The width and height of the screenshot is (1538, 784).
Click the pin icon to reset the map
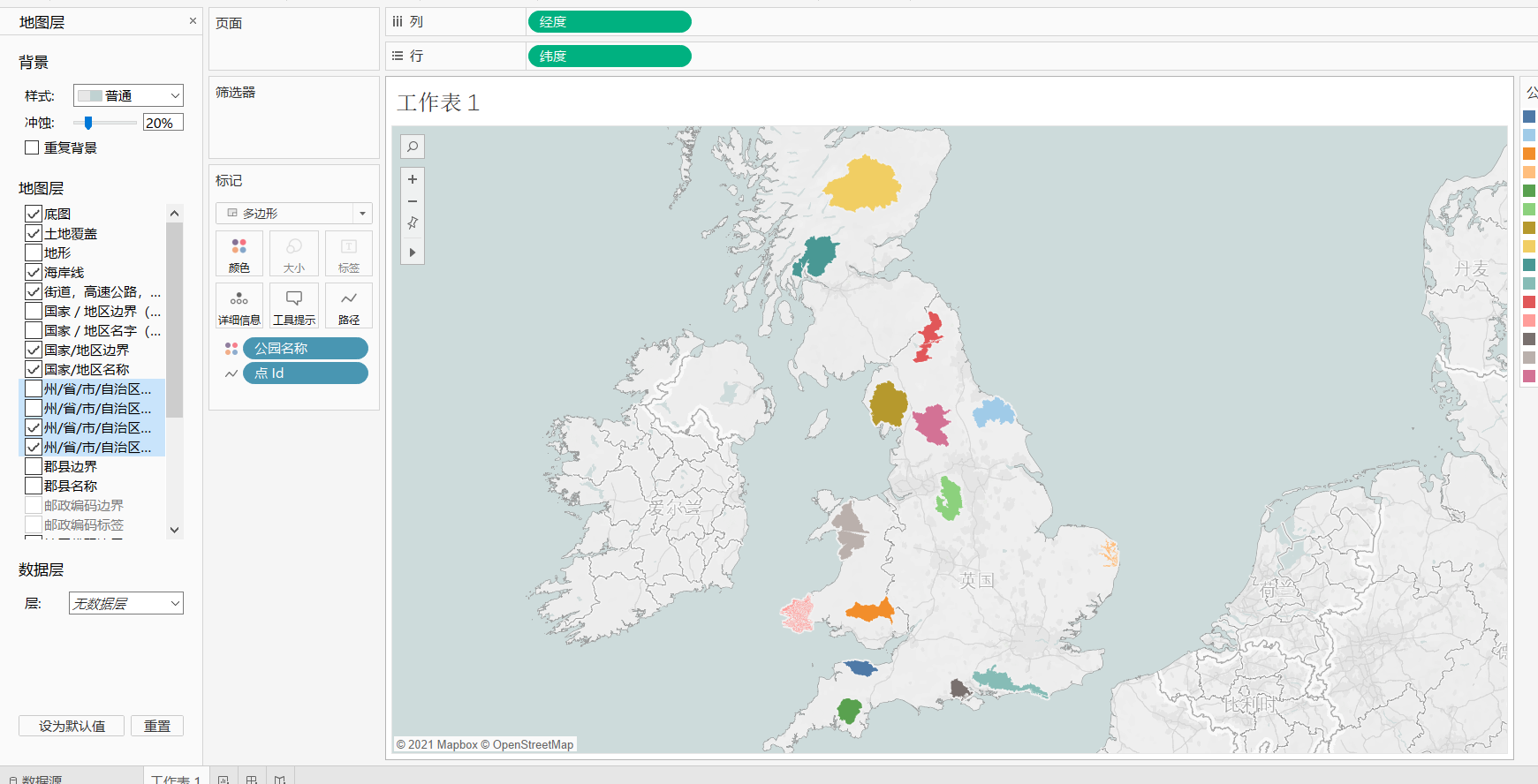tap(413, 223)
